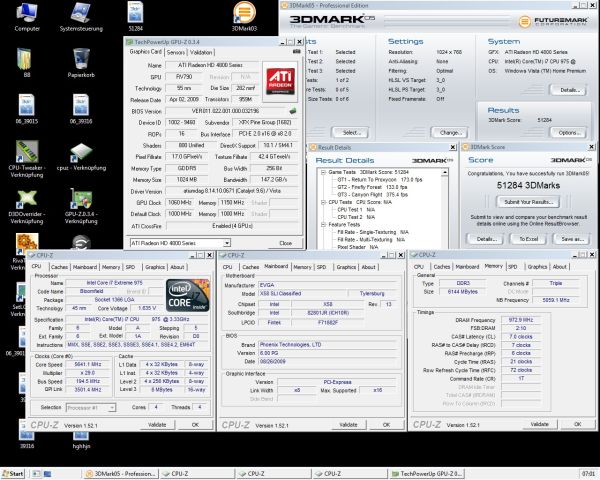Launch the D3DOverrider shortcut icon
The height and width of the screenshot is (480, 600).
tap(26, 207)
